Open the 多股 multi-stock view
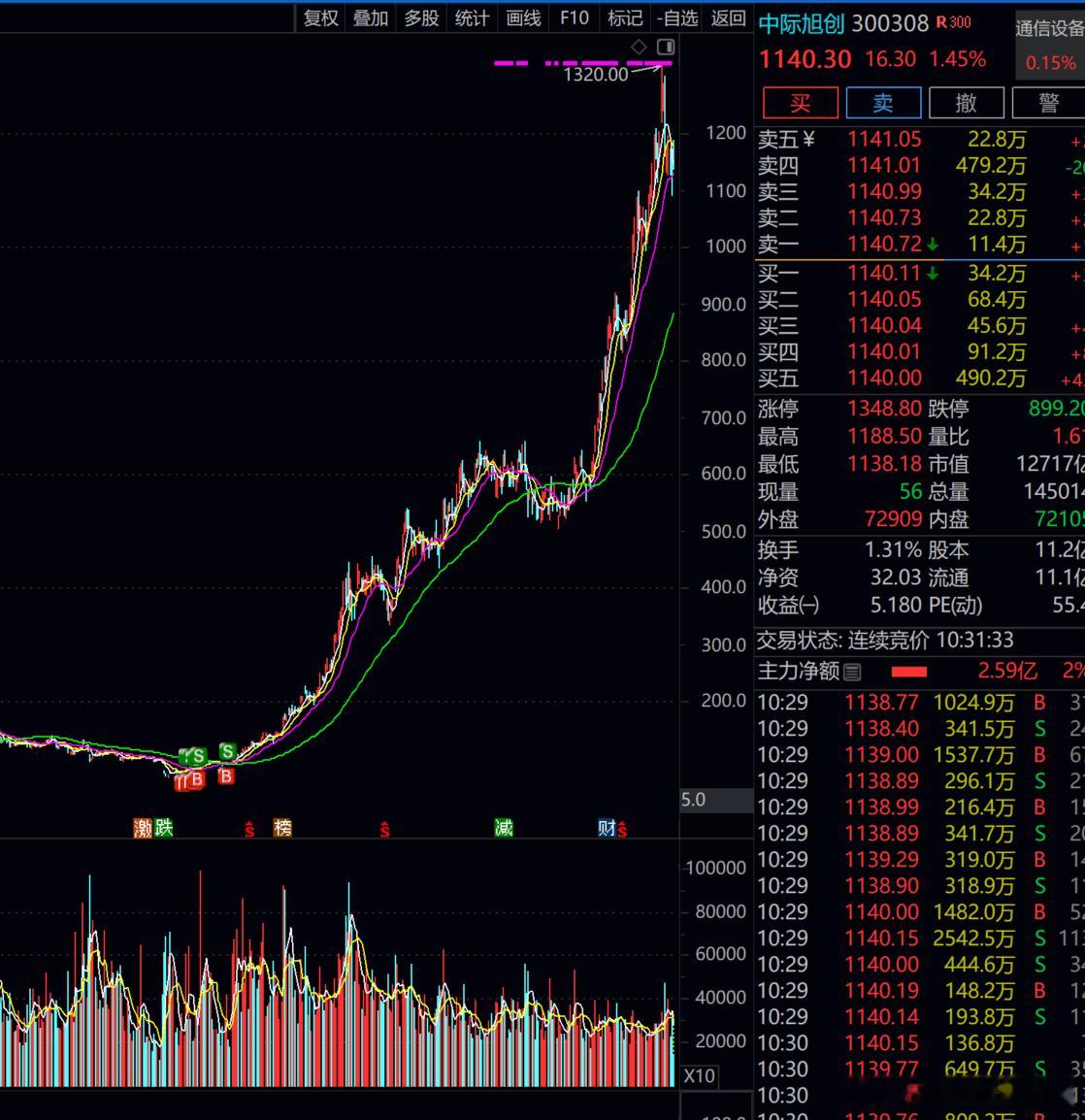1085x1120 pixels. (x=421, y=17)
